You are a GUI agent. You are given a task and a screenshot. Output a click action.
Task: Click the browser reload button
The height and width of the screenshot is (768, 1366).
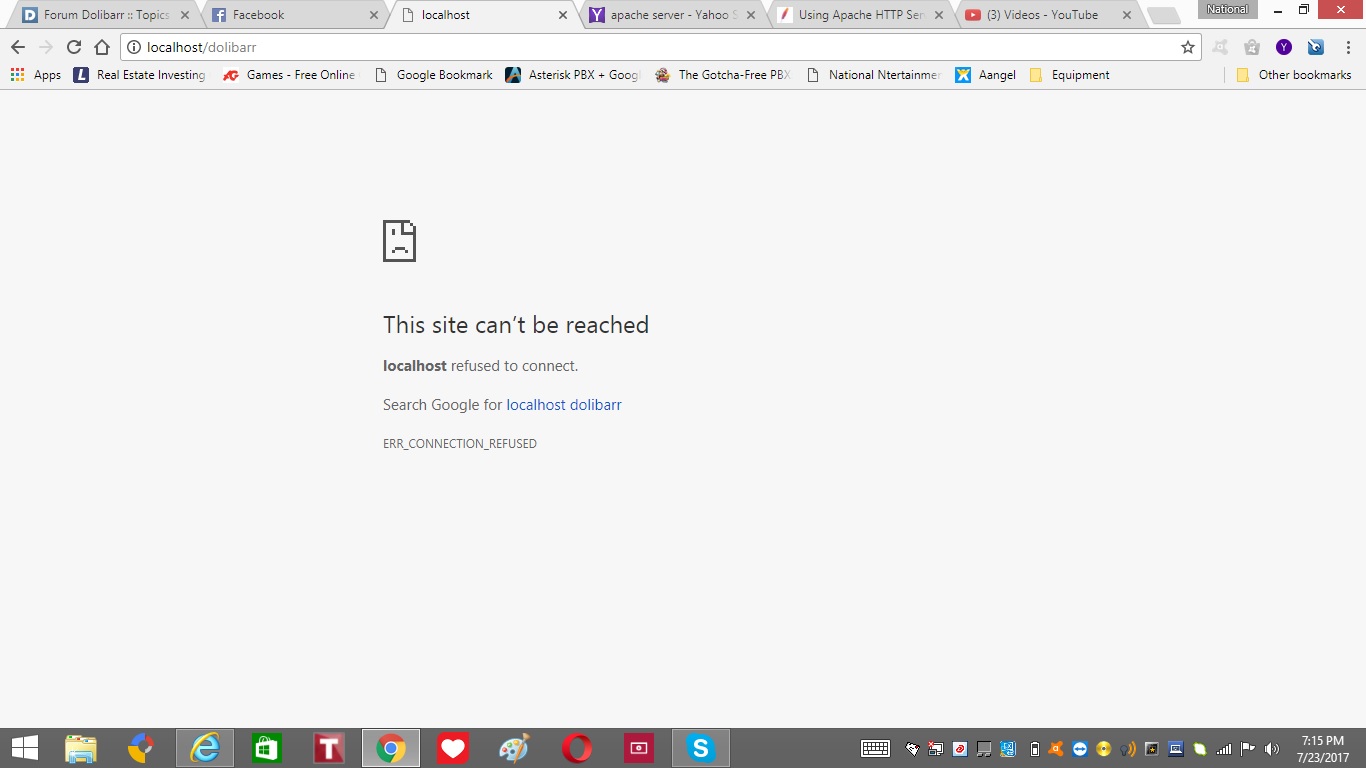click(x=74, y=47)
